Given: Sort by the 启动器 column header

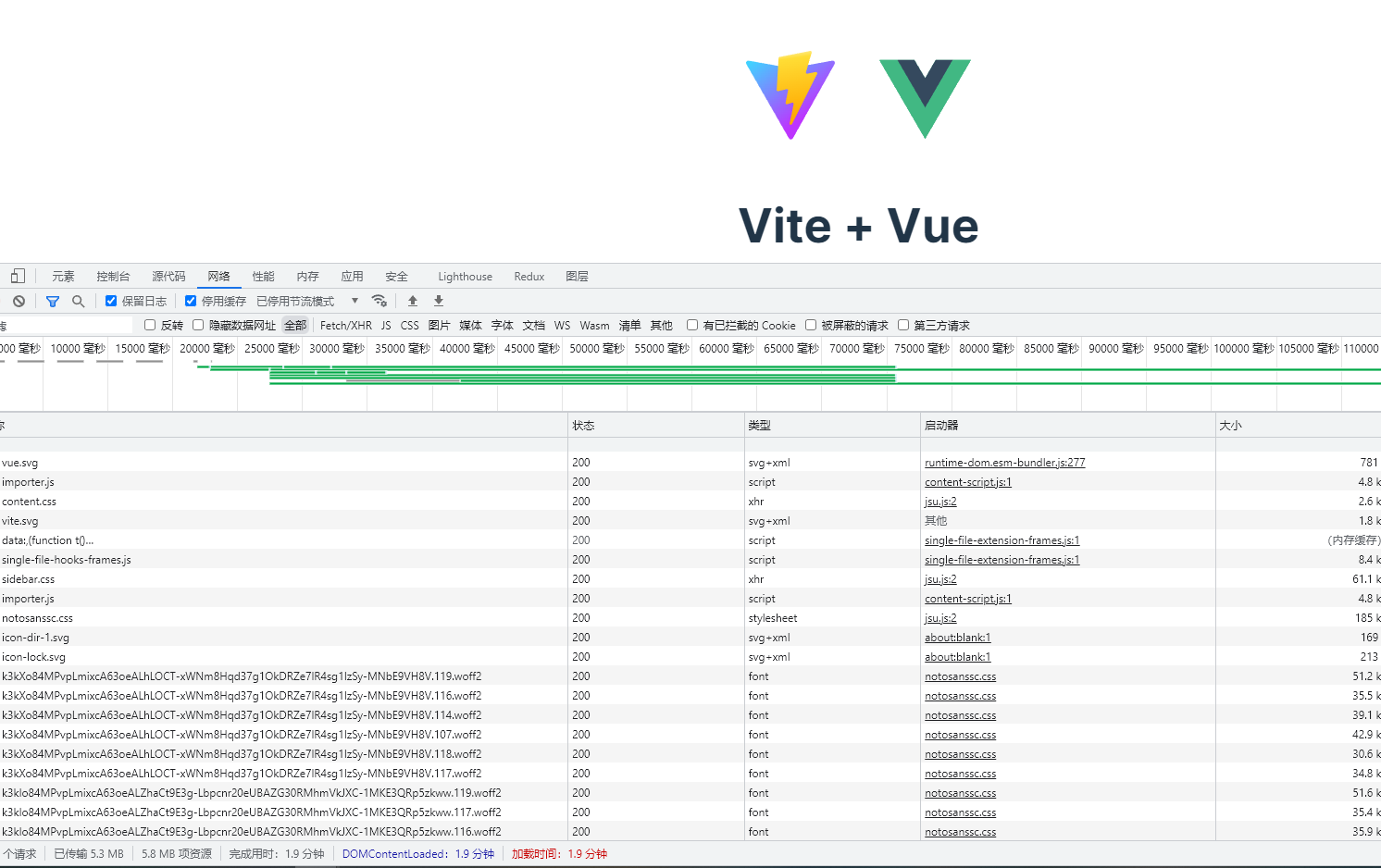Looking at the screenshot, I should coord(1067,425).
